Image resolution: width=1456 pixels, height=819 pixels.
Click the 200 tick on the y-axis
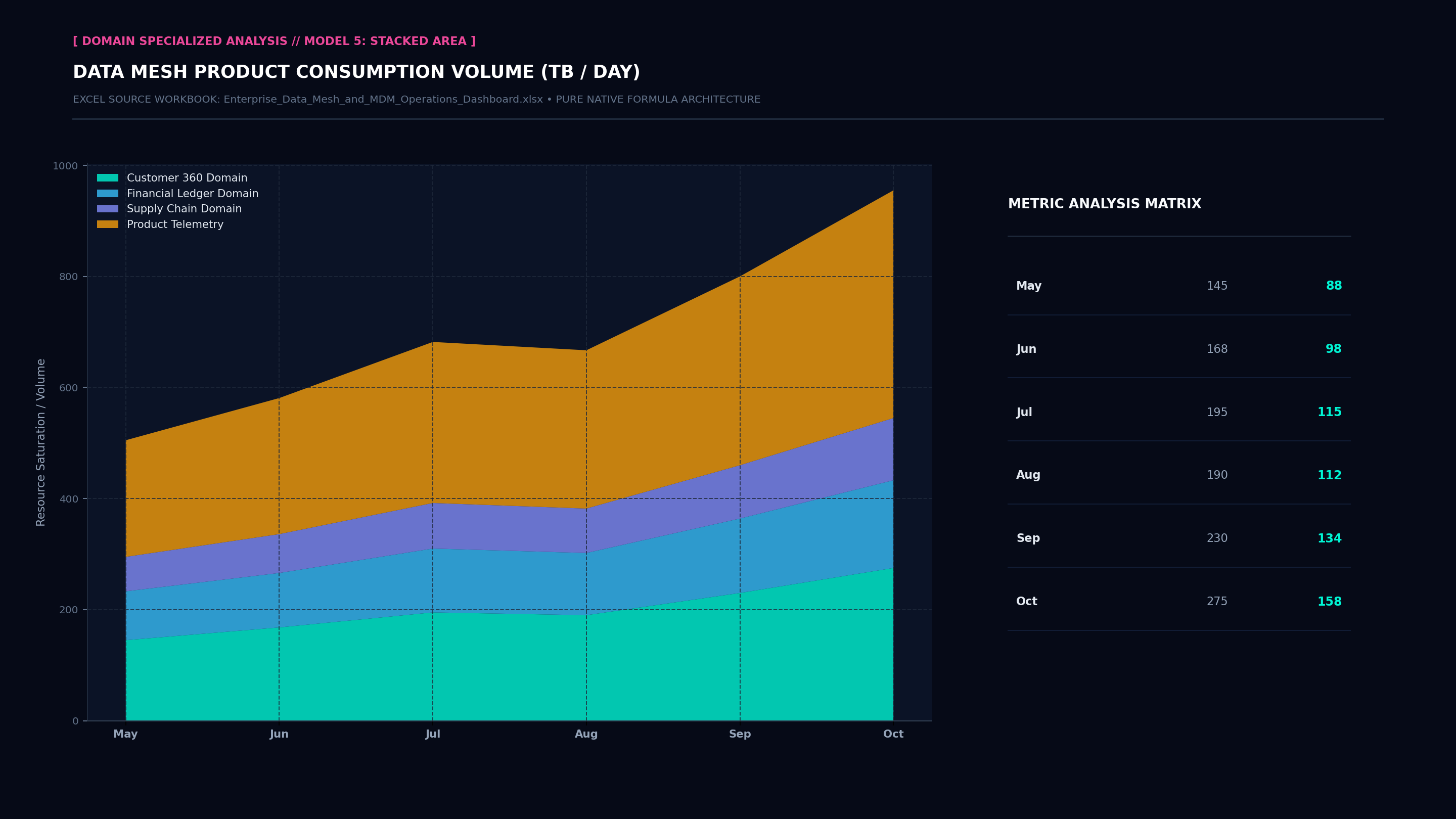click(x=69, y=610)
